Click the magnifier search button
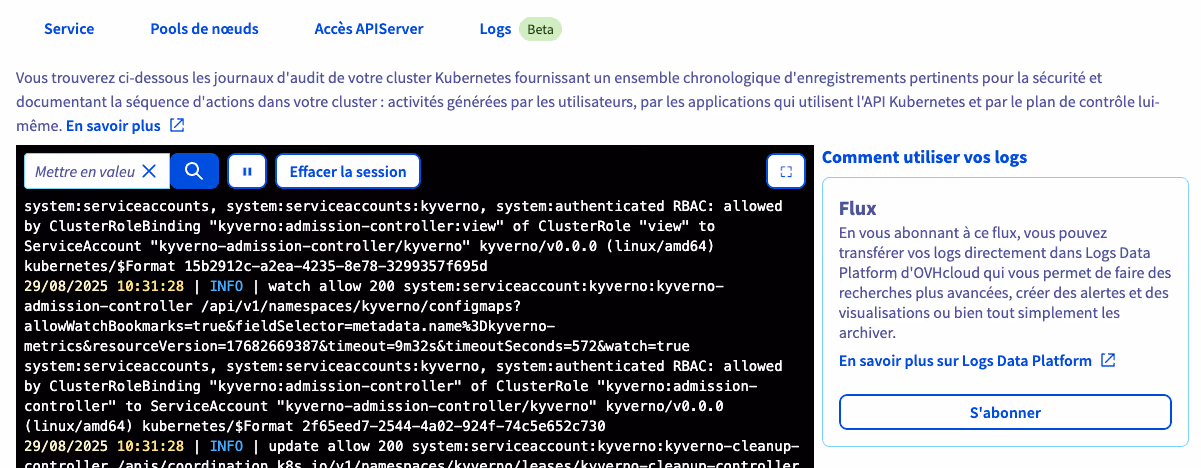This screenshot has height=468, width=1201. point(194,171)
